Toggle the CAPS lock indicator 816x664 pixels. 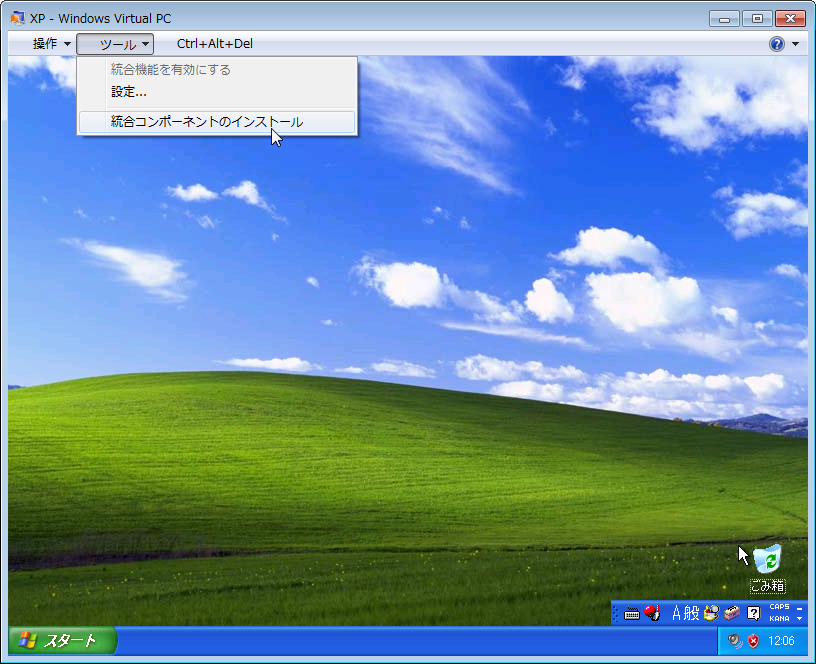779,607
